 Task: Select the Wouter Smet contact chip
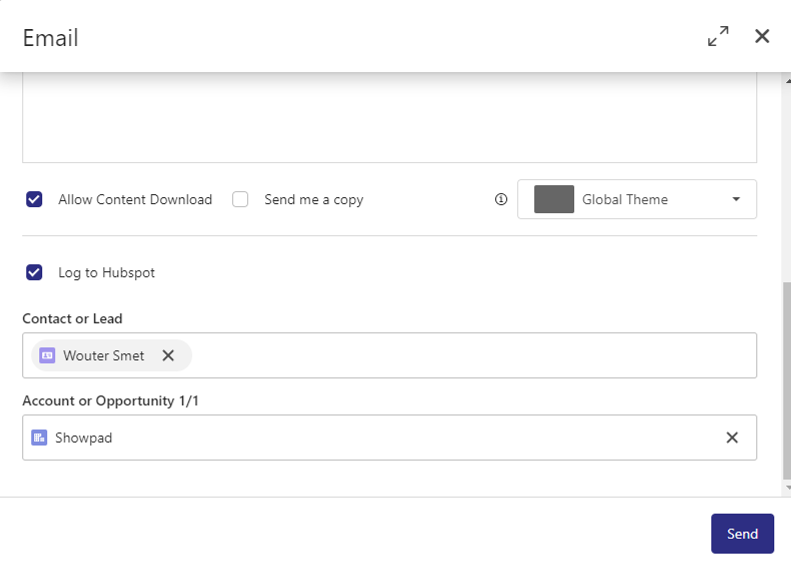103,355
